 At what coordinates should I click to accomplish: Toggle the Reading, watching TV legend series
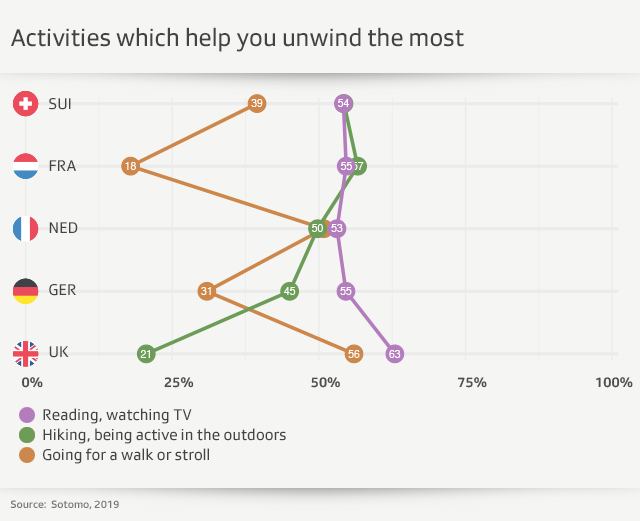(x=116, y=414)
